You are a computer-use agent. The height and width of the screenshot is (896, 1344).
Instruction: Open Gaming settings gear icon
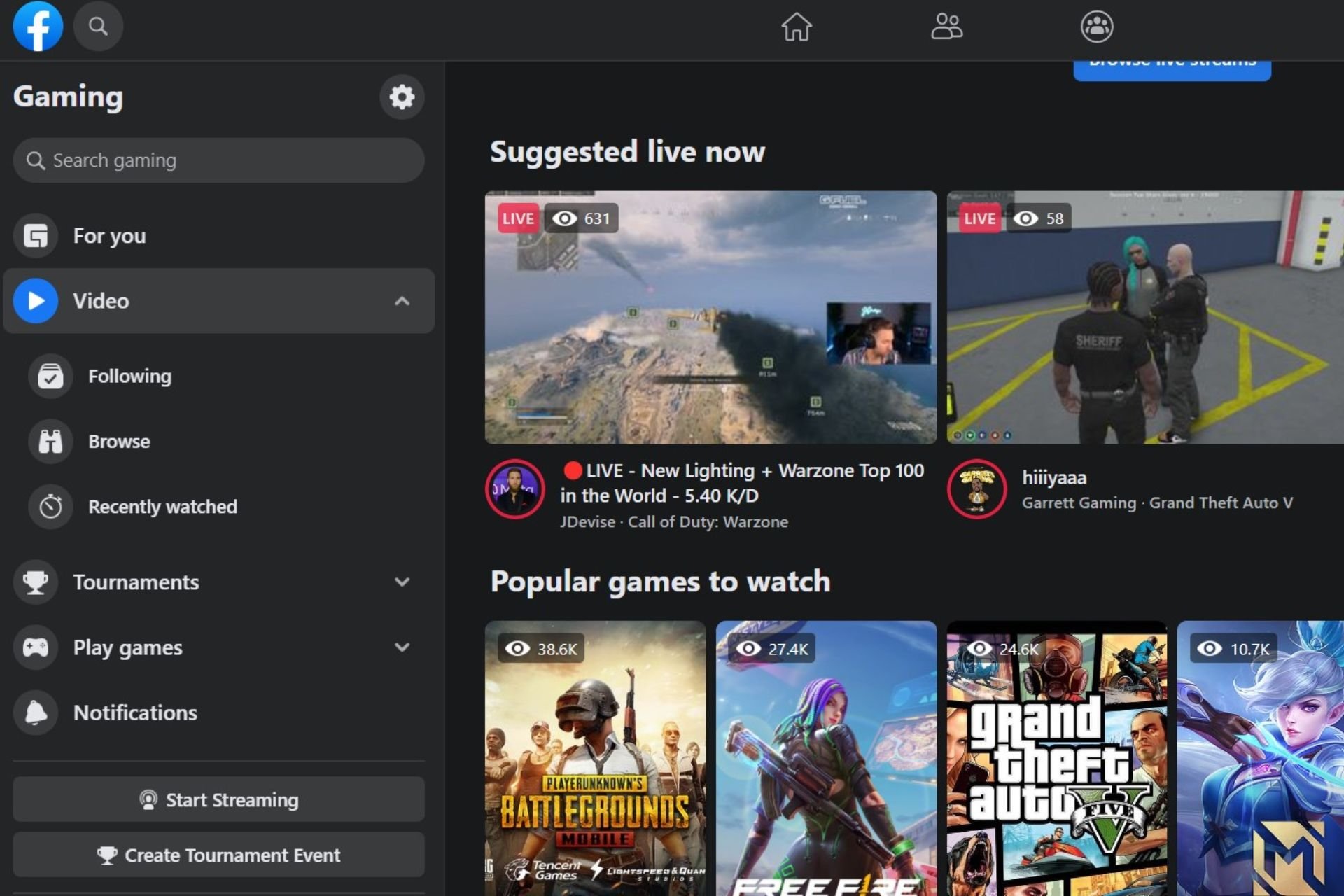(x=402, y=97)
